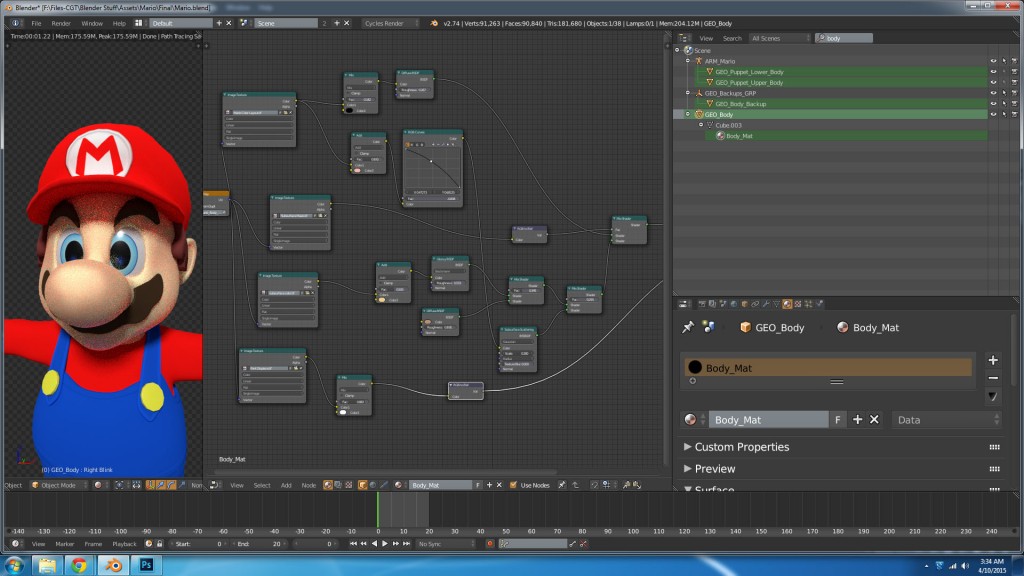
Task: Collapse the GEO_Body outliner entry
Action: point(687,113)
